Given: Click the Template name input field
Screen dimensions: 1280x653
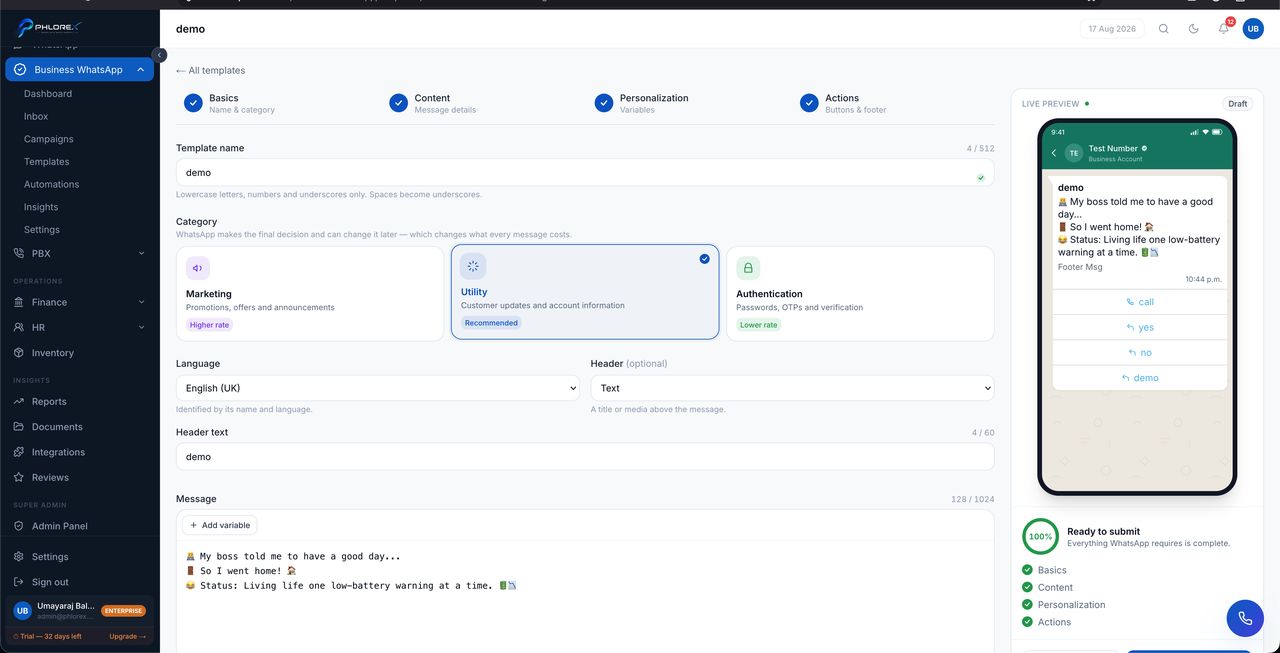Looking at the screenshot, I should 585,172.
